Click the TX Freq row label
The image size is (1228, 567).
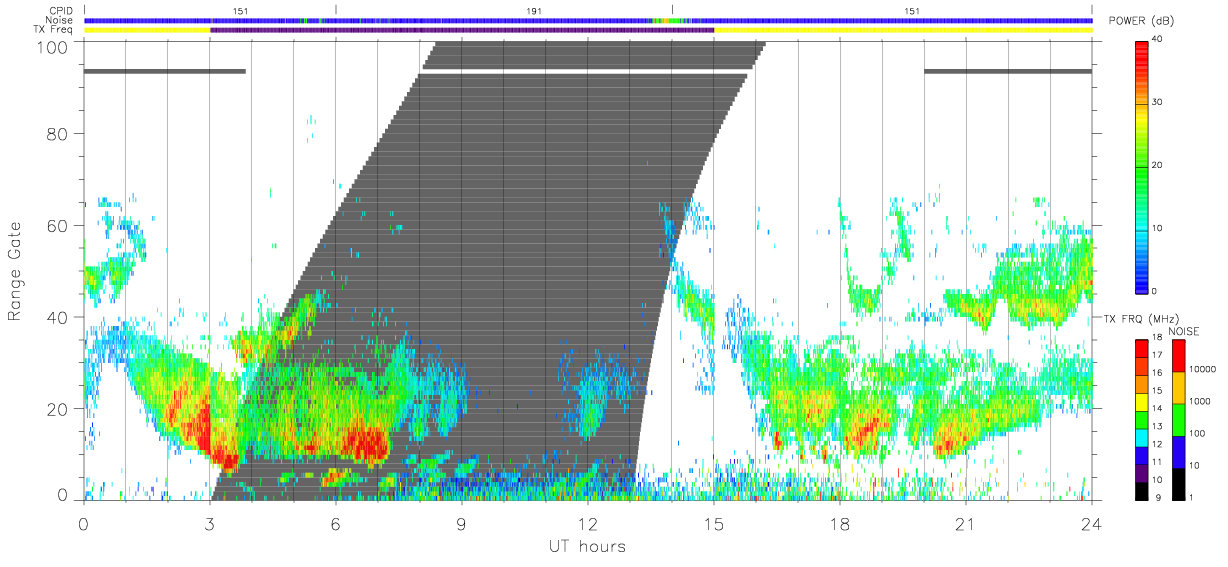[55, 30]
